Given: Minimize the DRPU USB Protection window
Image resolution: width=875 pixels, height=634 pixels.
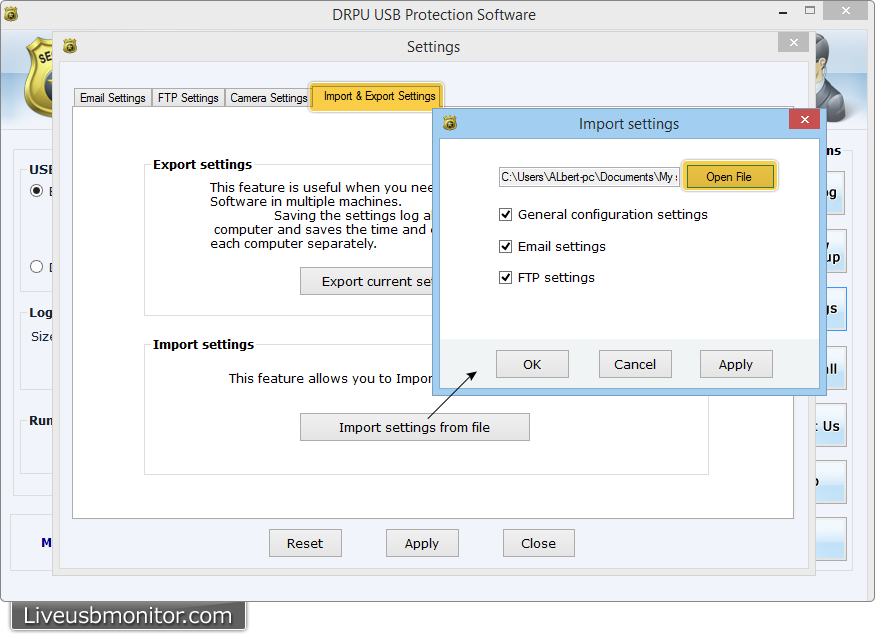Looking at the screenshot, I should click(x=783, y=12).
